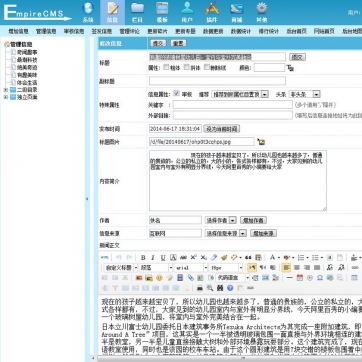Image resolution: width=362 pixels, height=362 pixels.
Task: Align text left in the editor
Action: click(x=286, y=267)
